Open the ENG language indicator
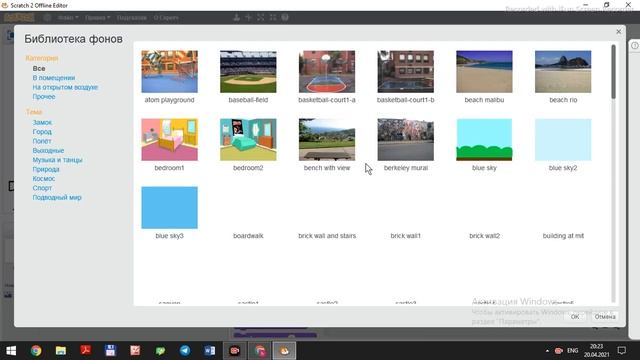The image size is (640, 360). click(x=573, y=351)
